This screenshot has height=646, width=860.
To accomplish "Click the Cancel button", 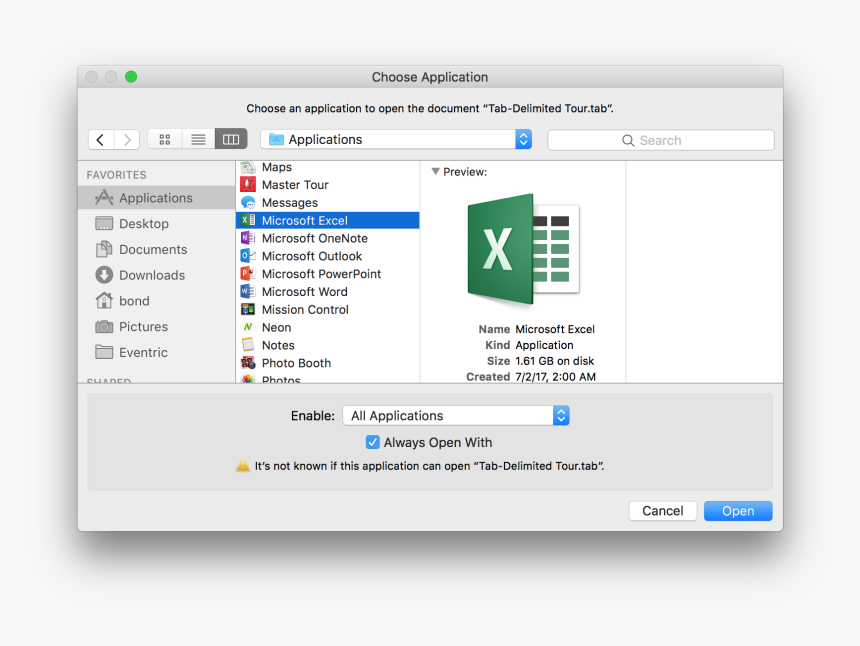I will (x=663, y=511).
